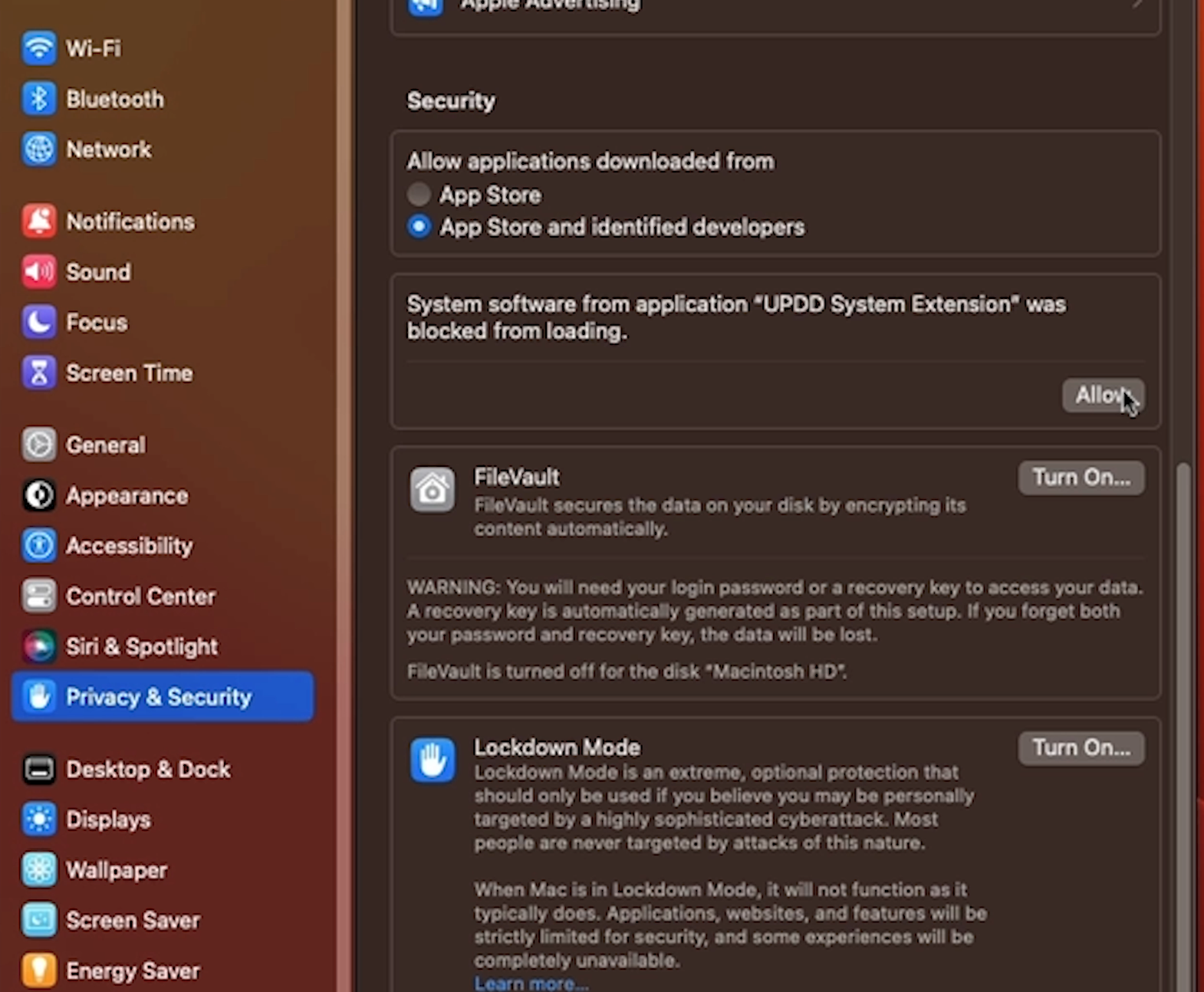Open the Notifications settings label

pos(130,222)
